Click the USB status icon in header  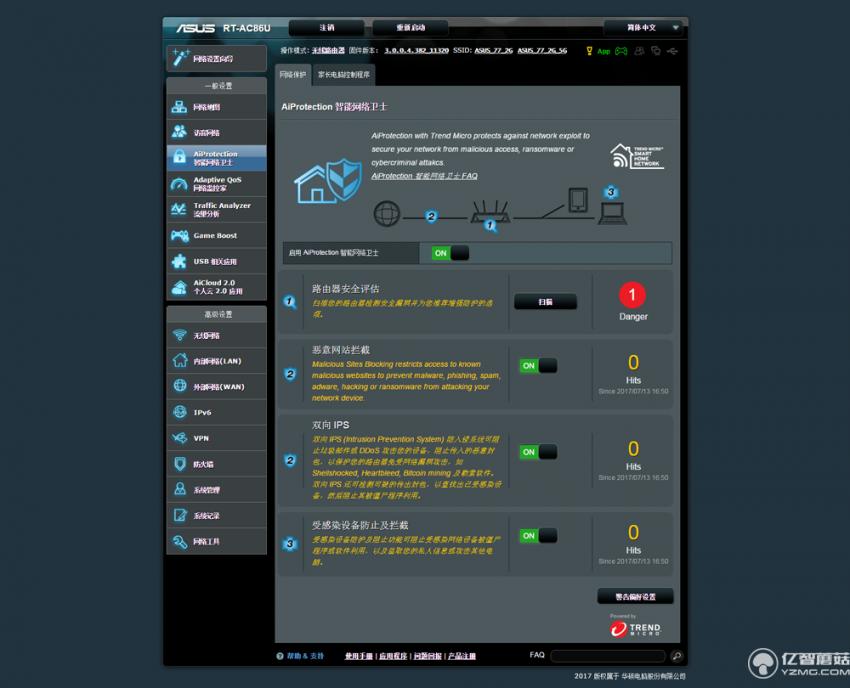[x=673, y=51]
